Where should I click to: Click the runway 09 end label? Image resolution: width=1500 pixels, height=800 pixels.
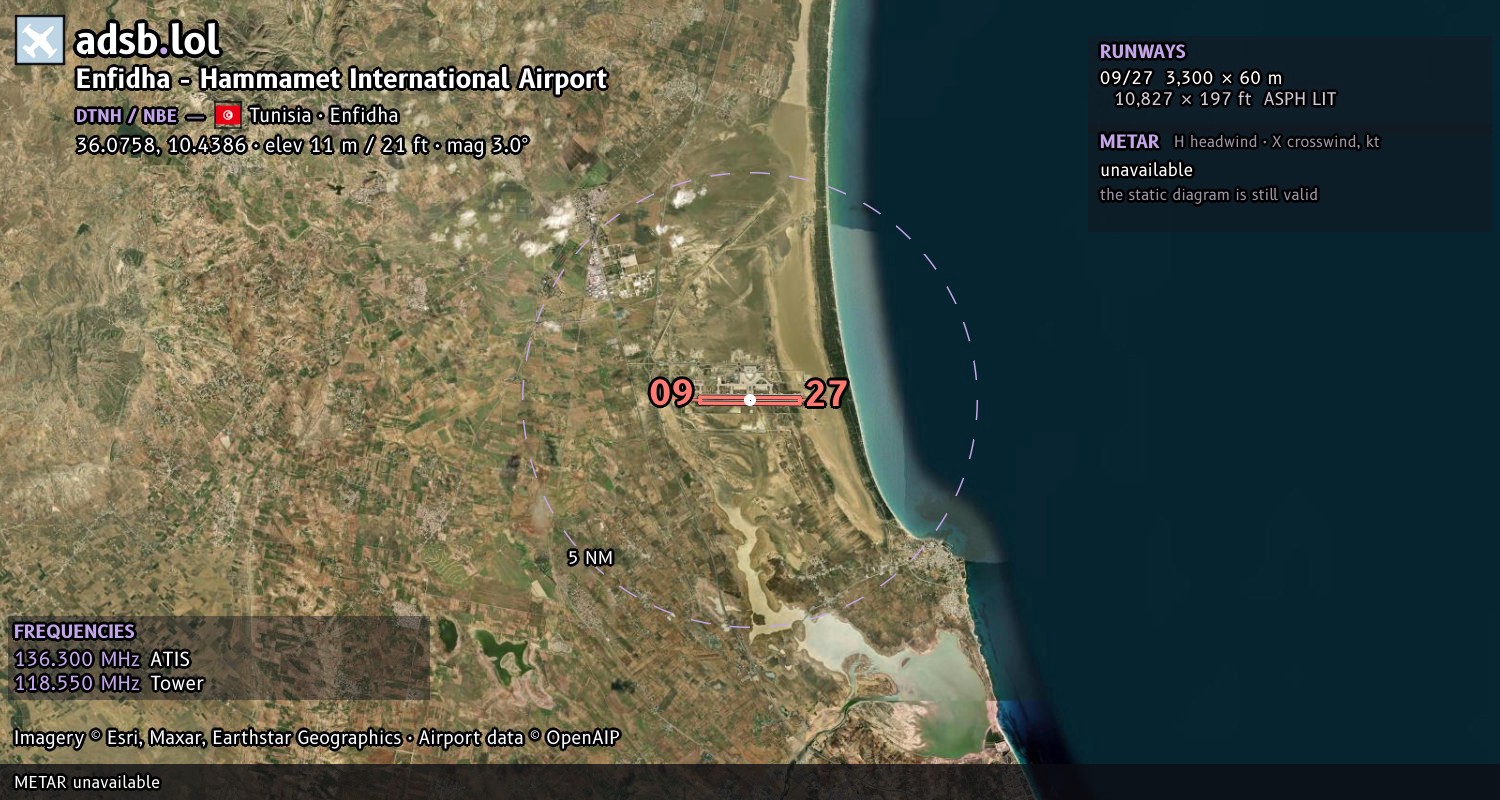tap(671, 393)
